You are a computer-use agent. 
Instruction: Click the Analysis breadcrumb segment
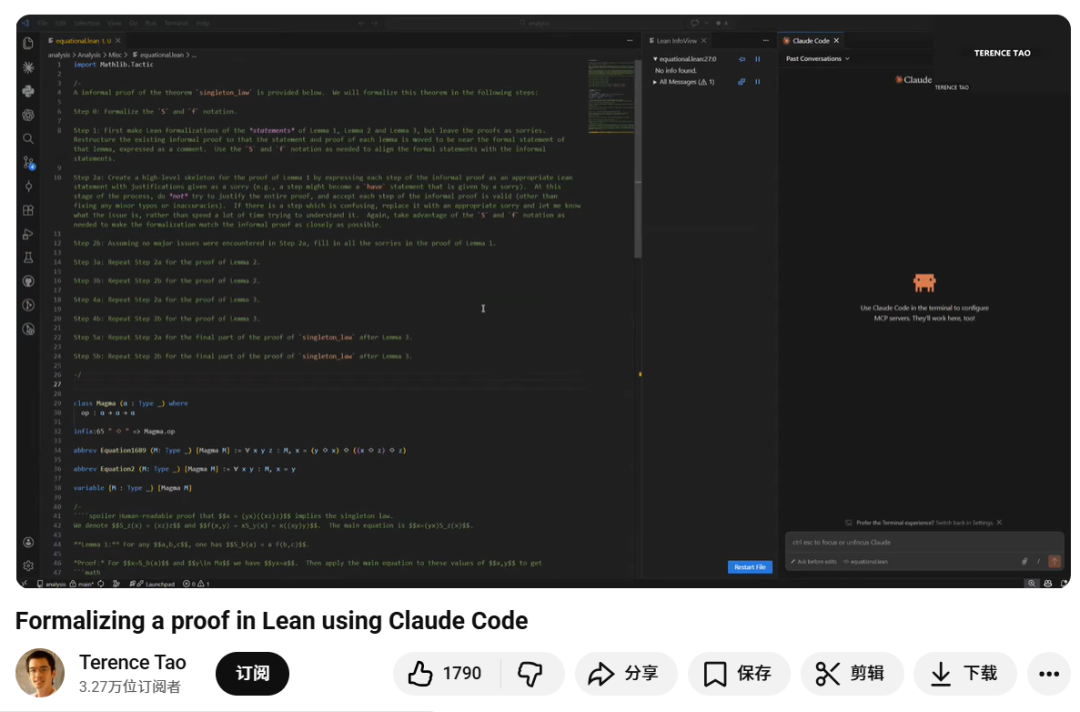[89, 54]
